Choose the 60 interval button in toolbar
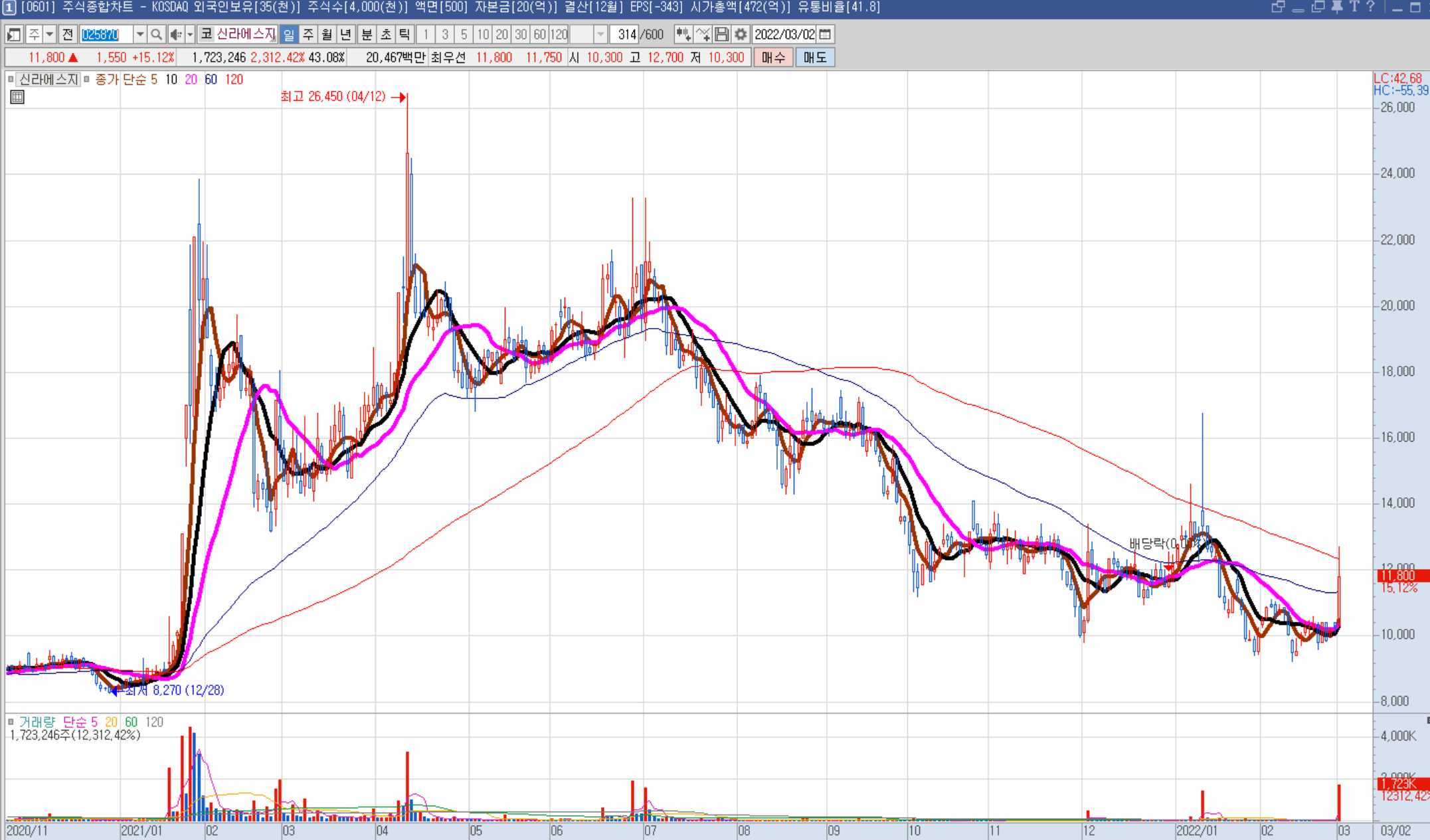Screen dimensions: 1430x840 point(540,35)
